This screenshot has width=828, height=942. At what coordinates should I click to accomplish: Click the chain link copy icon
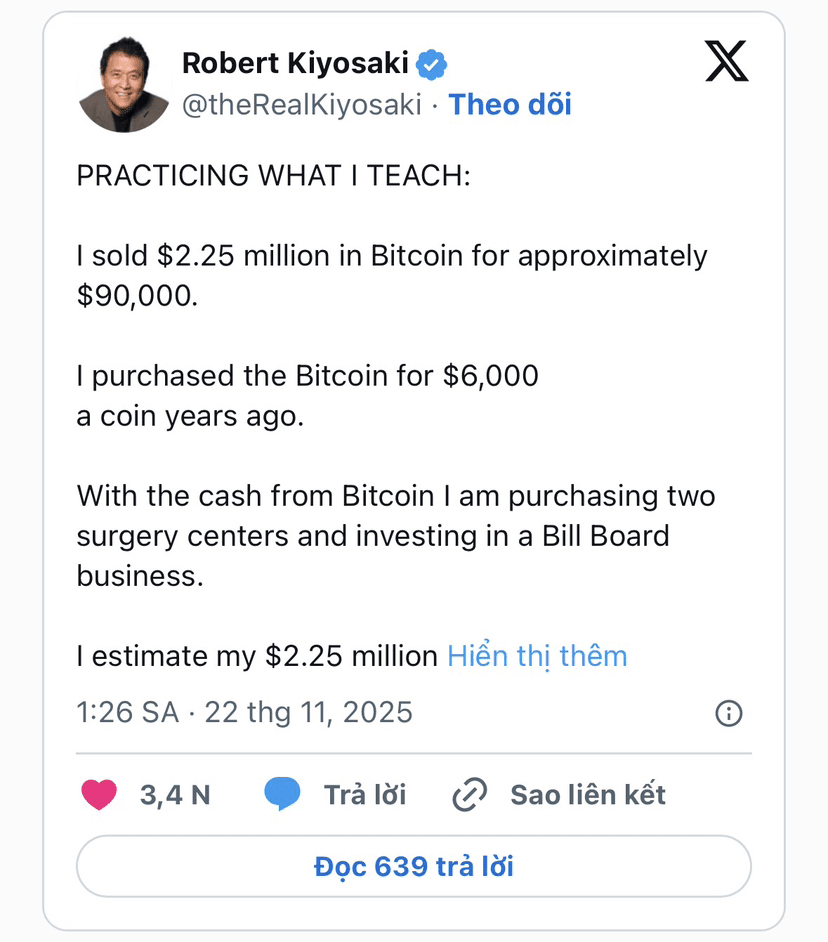469,795
